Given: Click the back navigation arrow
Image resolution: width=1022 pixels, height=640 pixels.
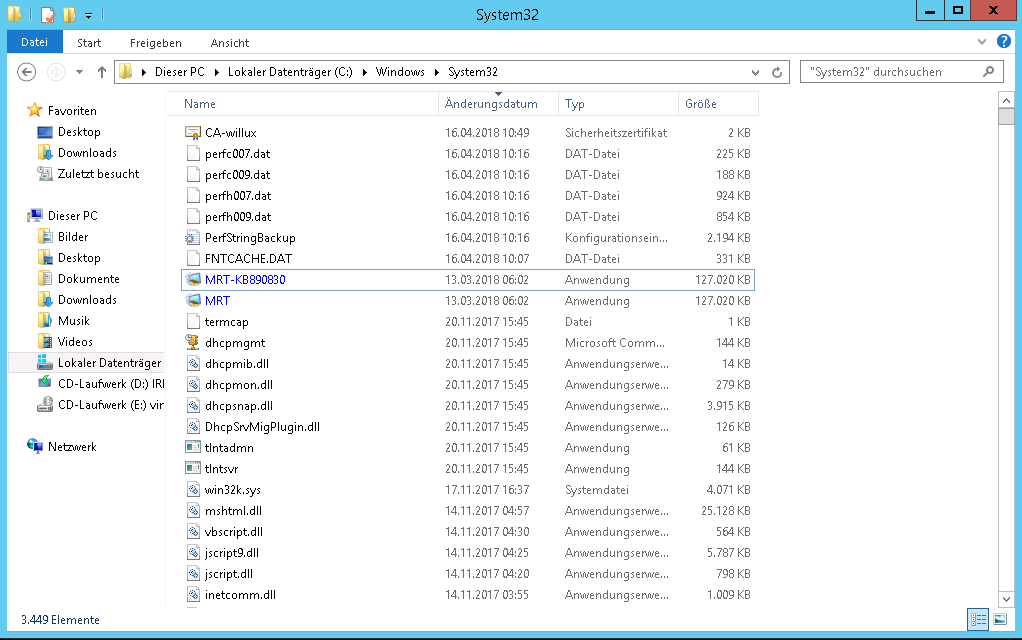Looking at the screenshot, I should click(x=27, y=71).
